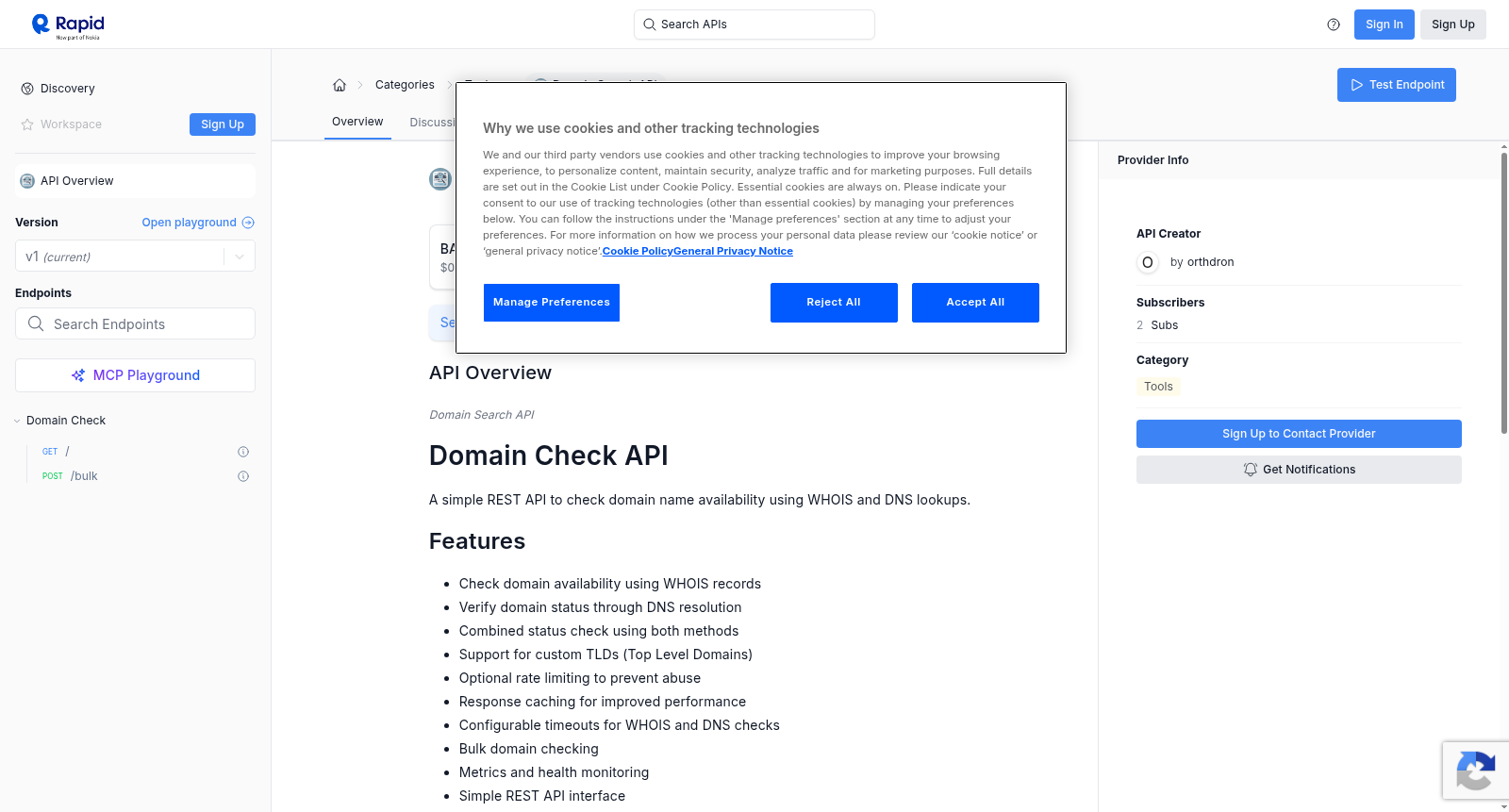Viewport: 1509px width, 812px height.
Task: Click the search magnifier in Search Endpoints
Action: [36, 323]
